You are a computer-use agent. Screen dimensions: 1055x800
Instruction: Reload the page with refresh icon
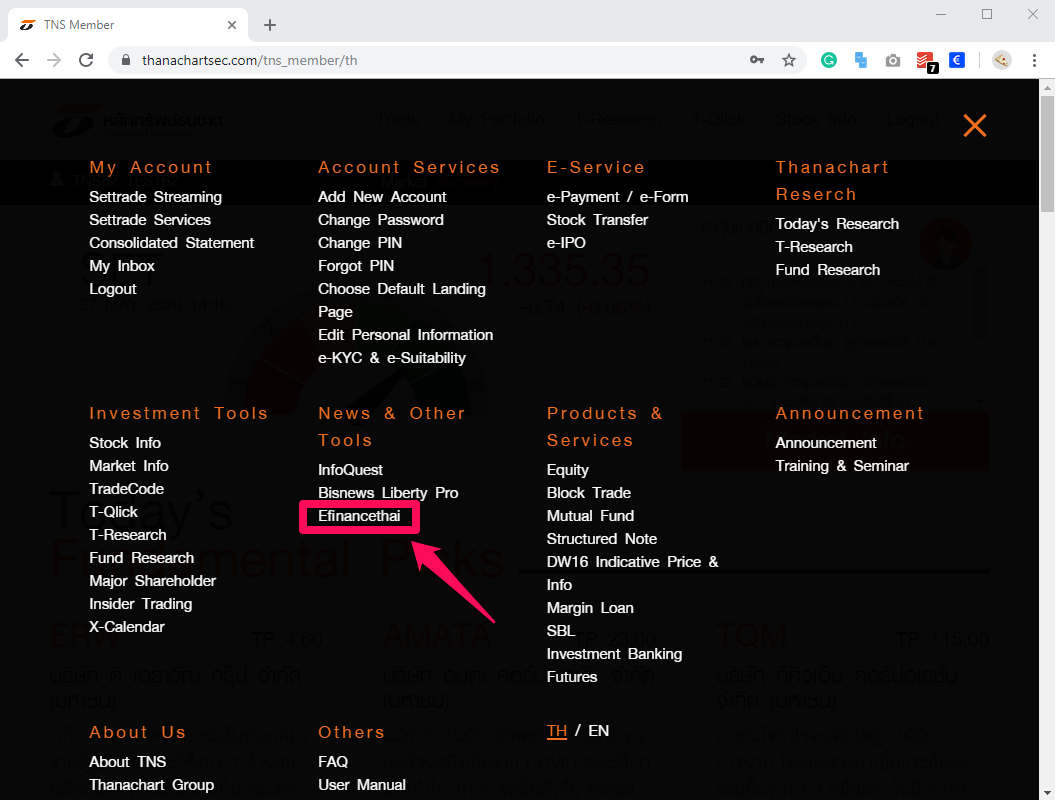pyautogui.click(x=86, y=61)
